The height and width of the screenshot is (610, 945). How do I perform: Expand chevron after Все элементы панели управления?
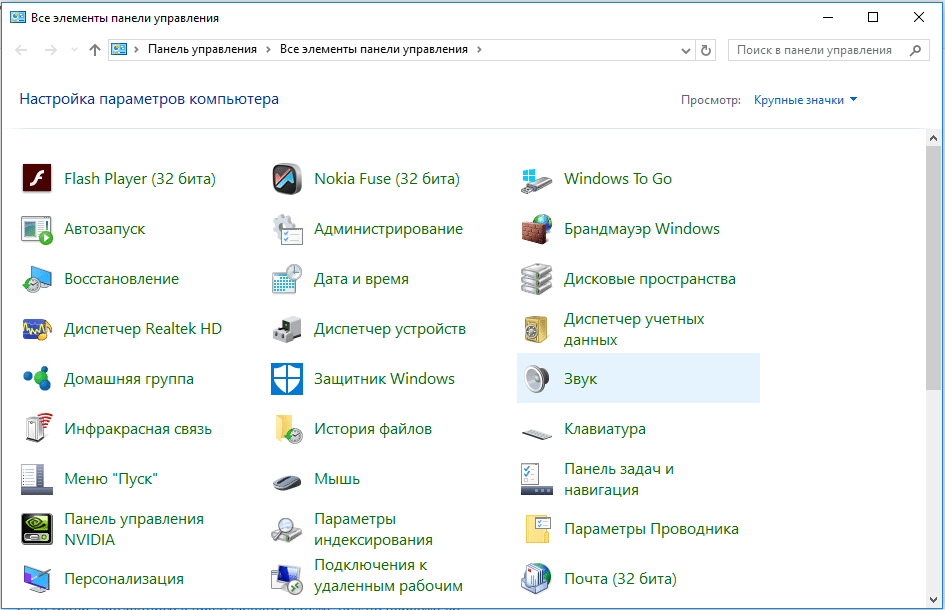[x=479, y=50]
